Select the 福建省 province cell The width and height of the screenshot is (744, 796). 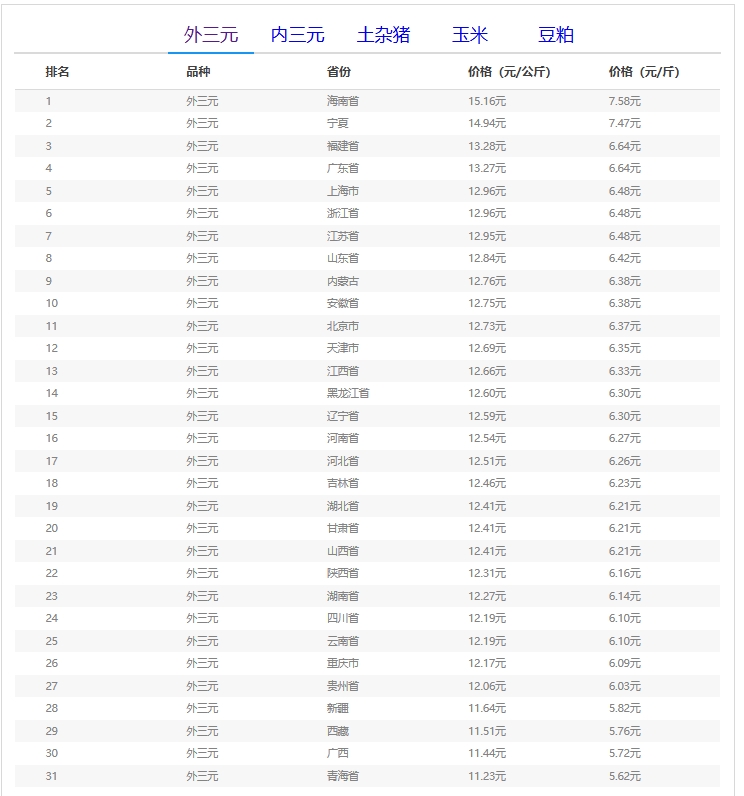(x=343, y=146)
